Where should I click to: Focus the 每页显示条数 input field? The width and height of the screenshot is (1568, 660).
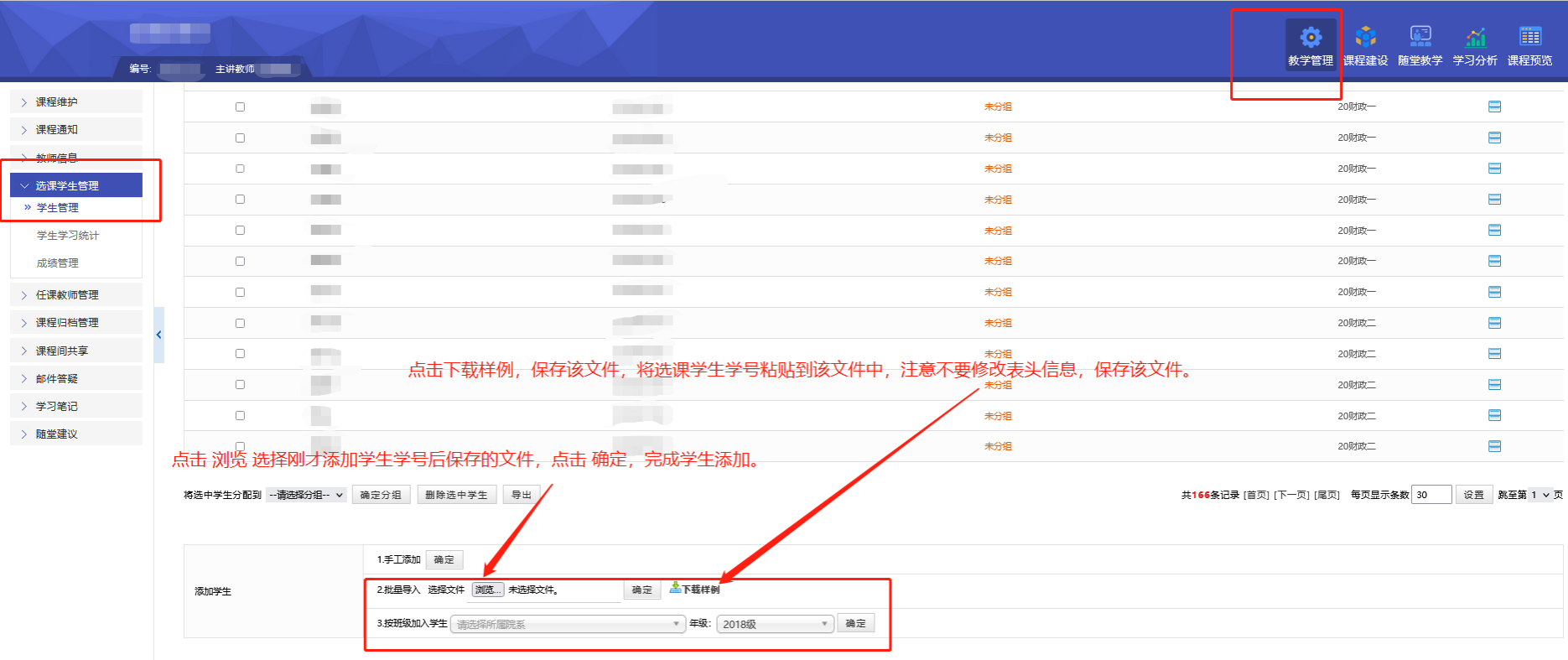pos(1431,495)
